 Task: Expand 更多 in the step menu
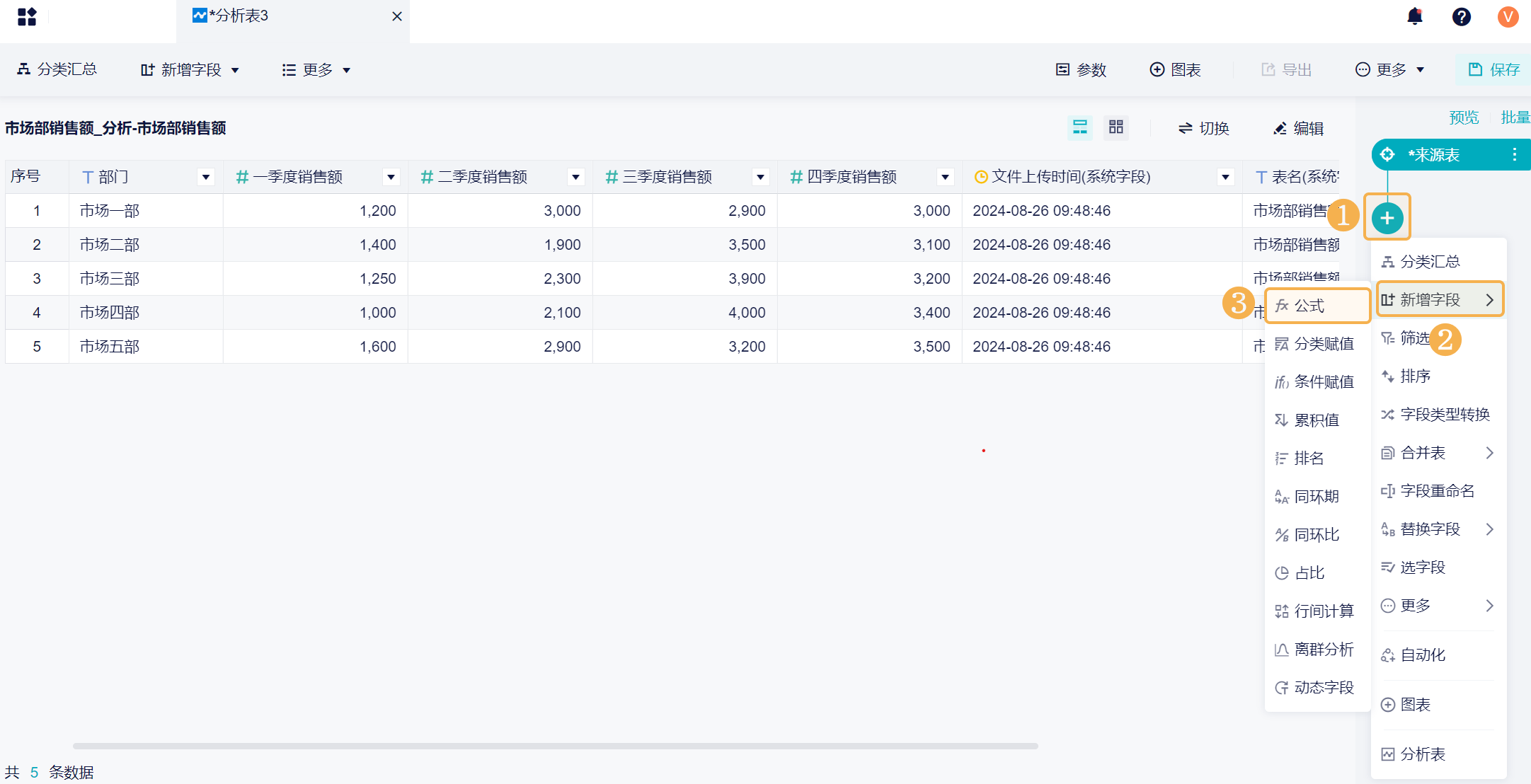[1438, 605]
